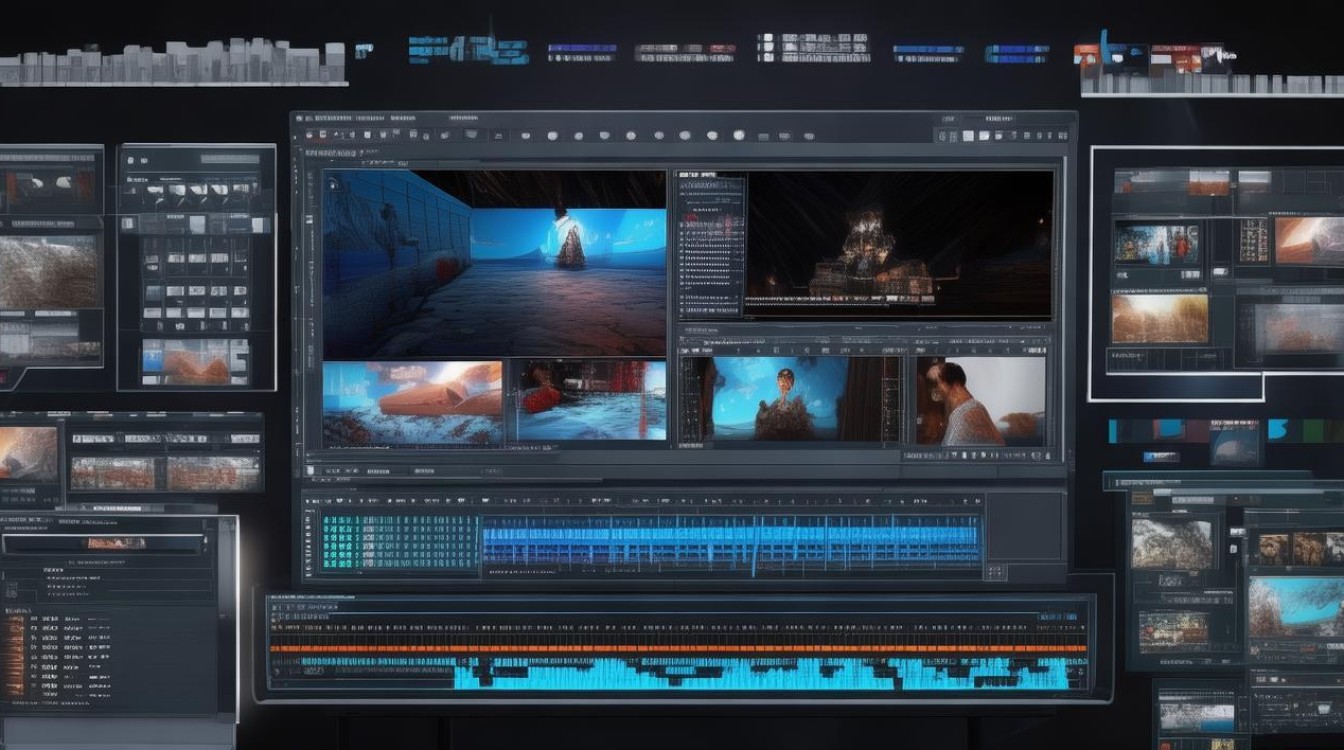Viewport: 1344px width, 750px height.
Task: Click the grid icon at right end of blue waveform timeline
Action: [x=994, y=572]
